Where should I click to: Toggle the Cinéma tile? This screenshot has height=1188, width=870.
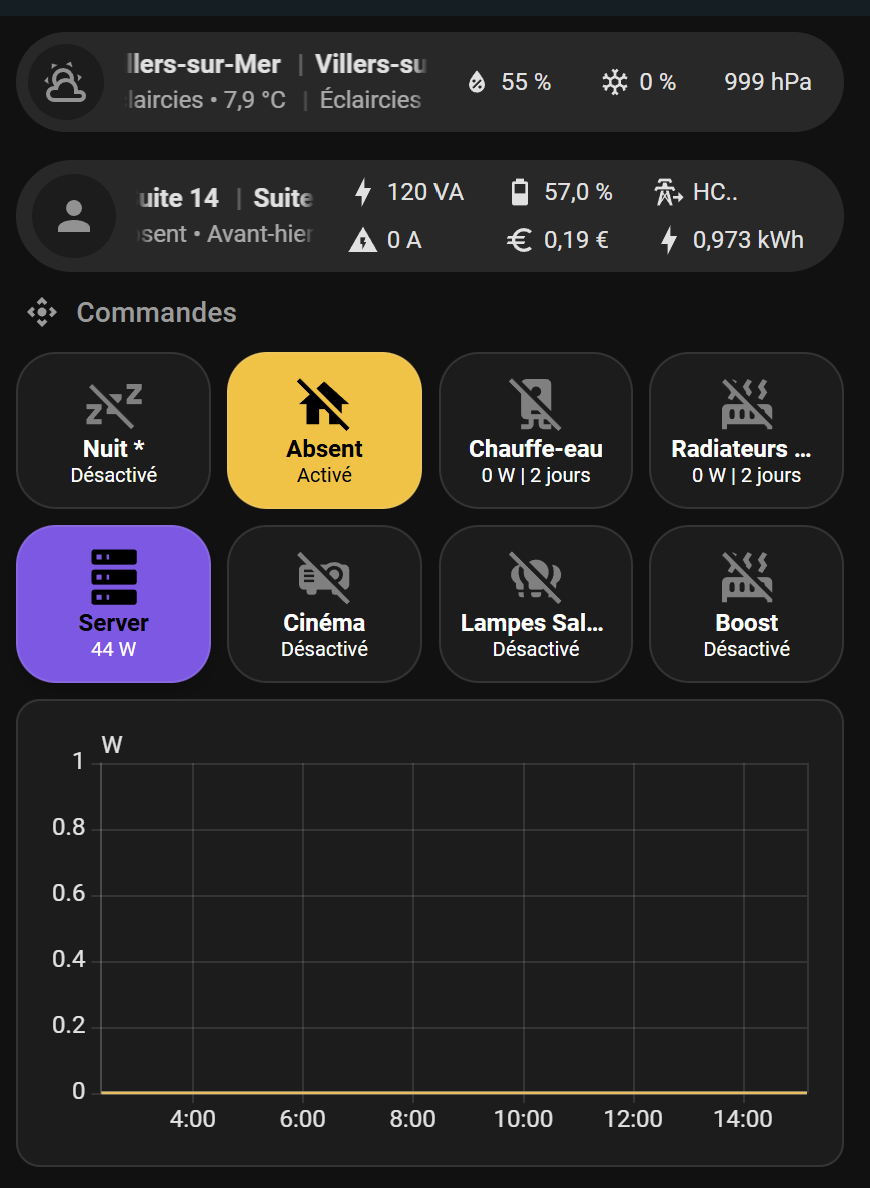click(x=324, y=604)
